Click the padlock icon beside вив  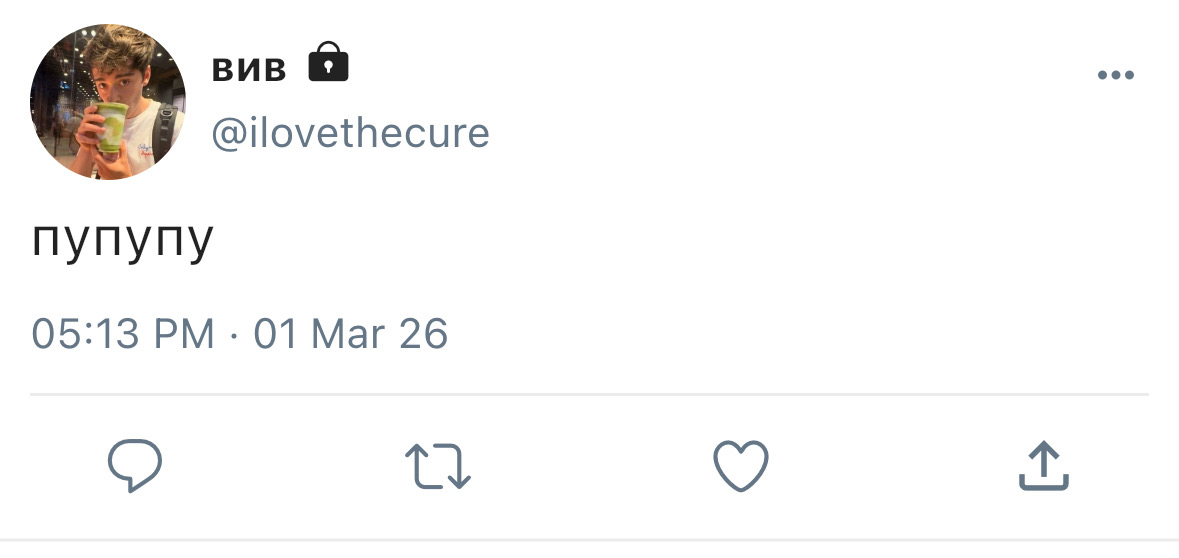(328, 63)
